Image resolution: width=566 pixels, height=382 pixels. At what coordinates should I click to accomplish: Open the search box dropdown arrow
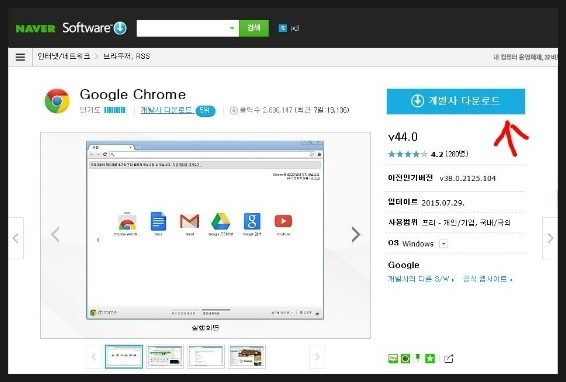[x=232, y=28]
